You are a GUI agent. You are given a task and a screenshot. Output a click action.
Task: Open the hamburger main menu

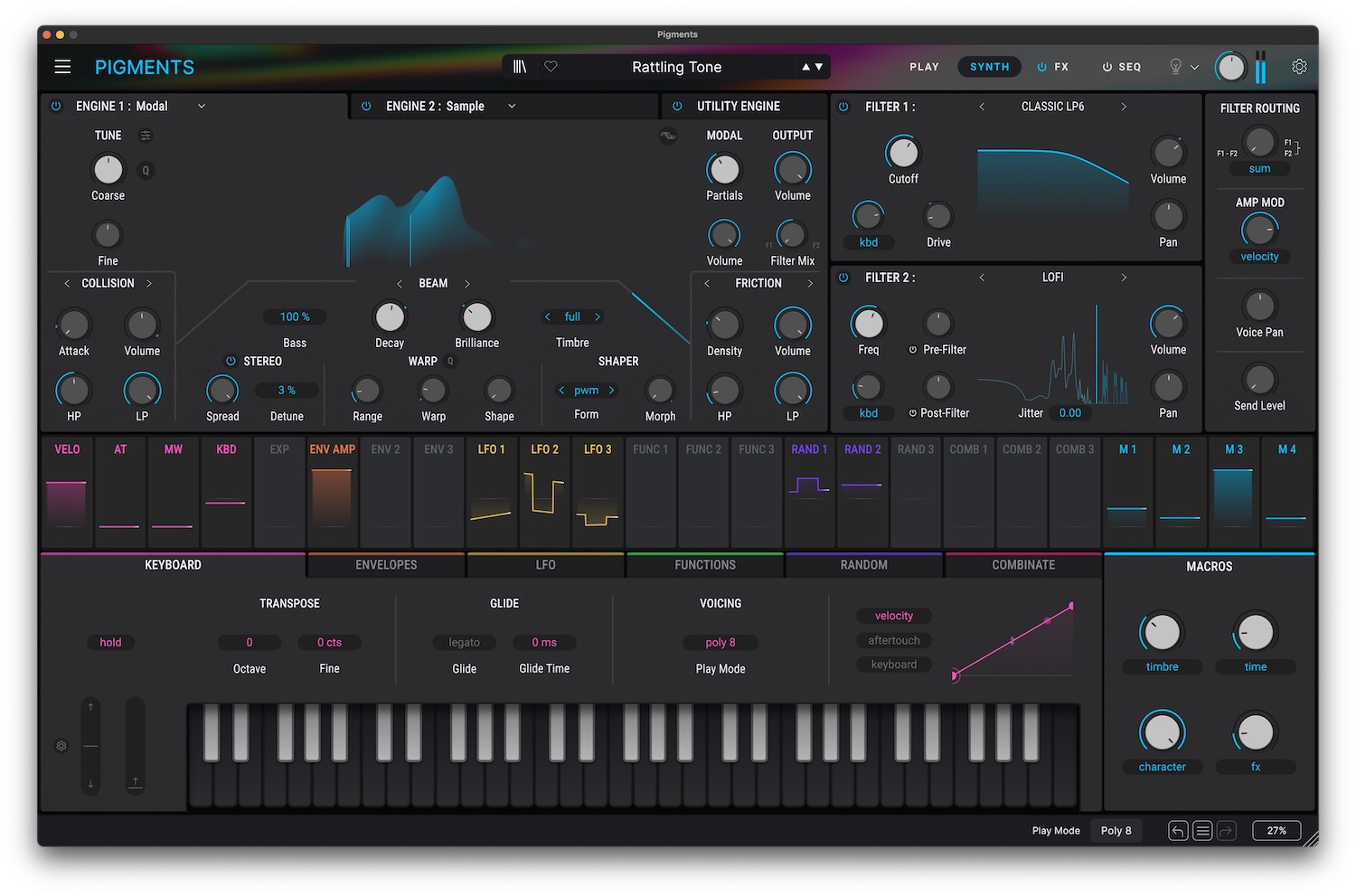62,67
